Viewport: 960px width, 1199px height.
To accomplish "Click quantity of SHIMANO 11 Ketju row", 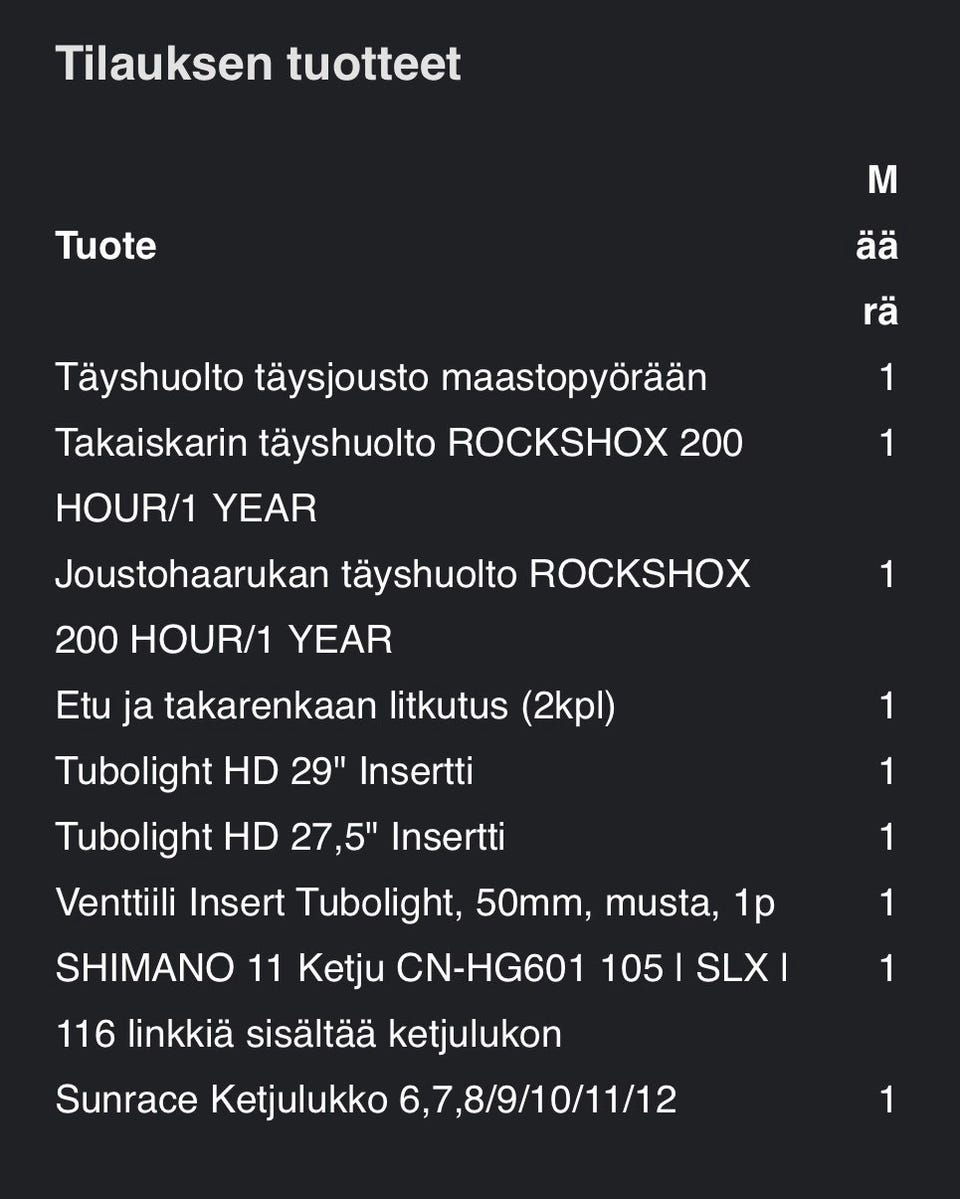I will pyautogui.click(x=887, y=969).
